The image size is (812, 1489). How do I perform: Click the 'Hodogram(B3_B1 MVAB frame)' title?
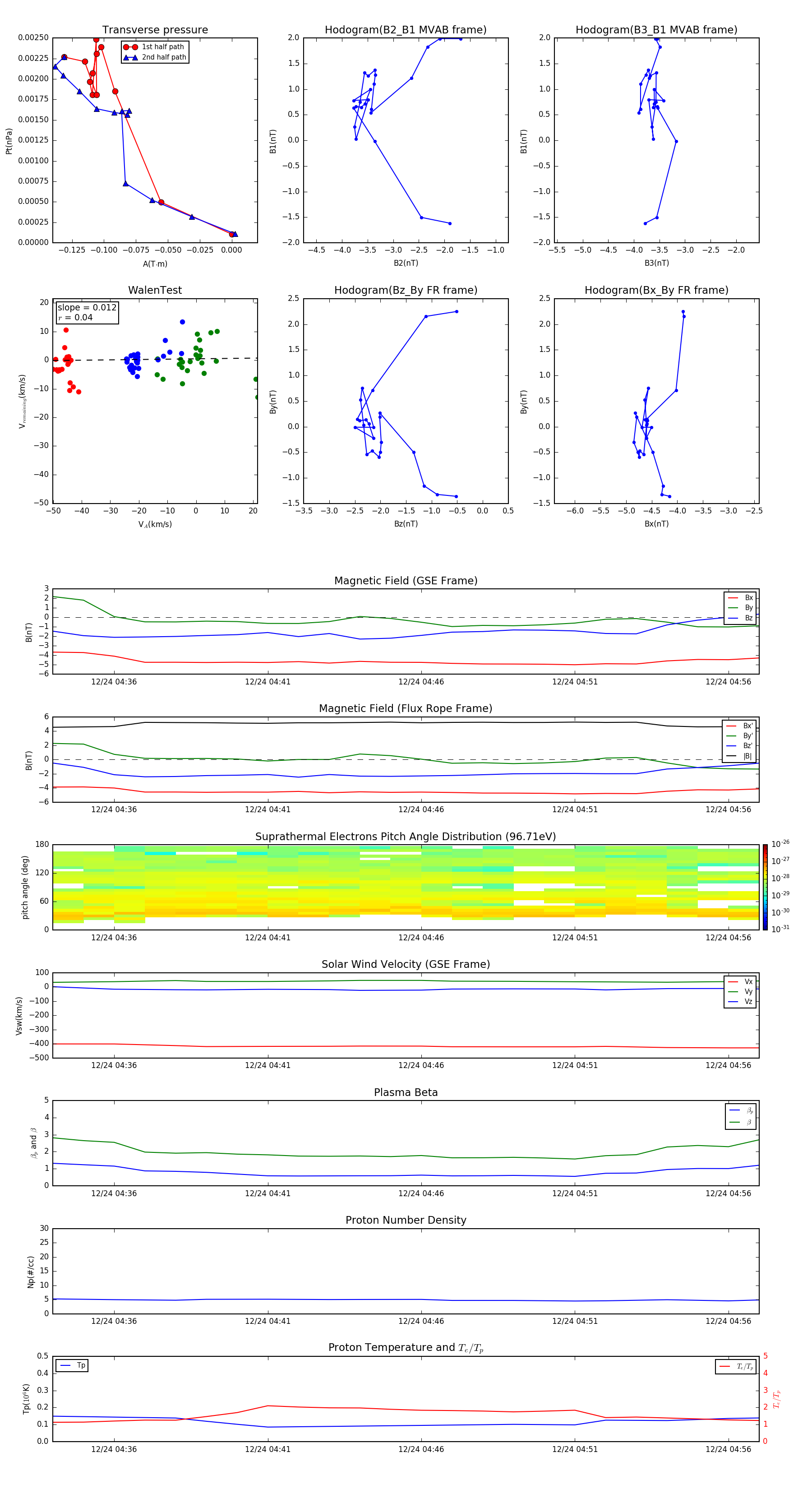click(x=656, y=29)
